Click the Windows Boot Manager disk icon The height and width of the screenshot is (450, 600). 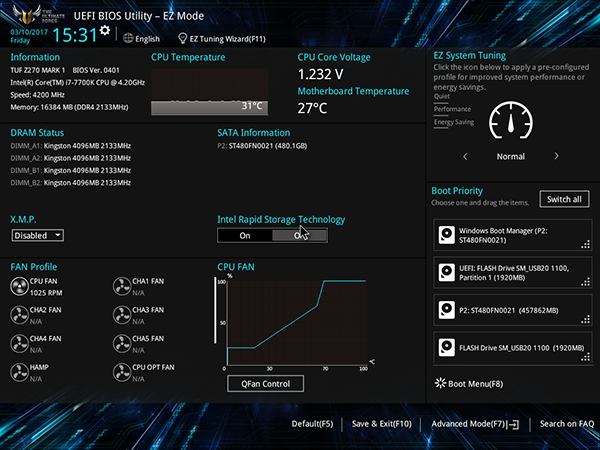coord(447,235)
